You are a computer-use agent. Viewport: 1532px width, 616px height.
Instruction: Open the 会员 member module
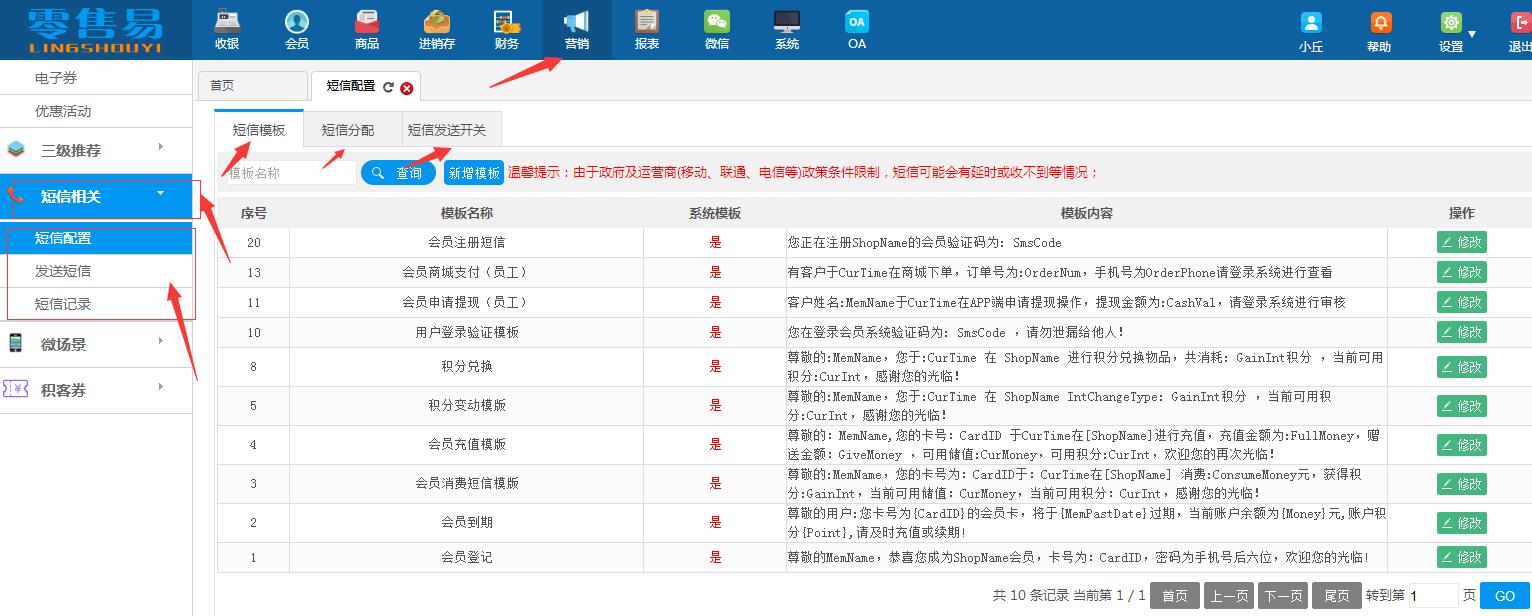coord(296,29)
